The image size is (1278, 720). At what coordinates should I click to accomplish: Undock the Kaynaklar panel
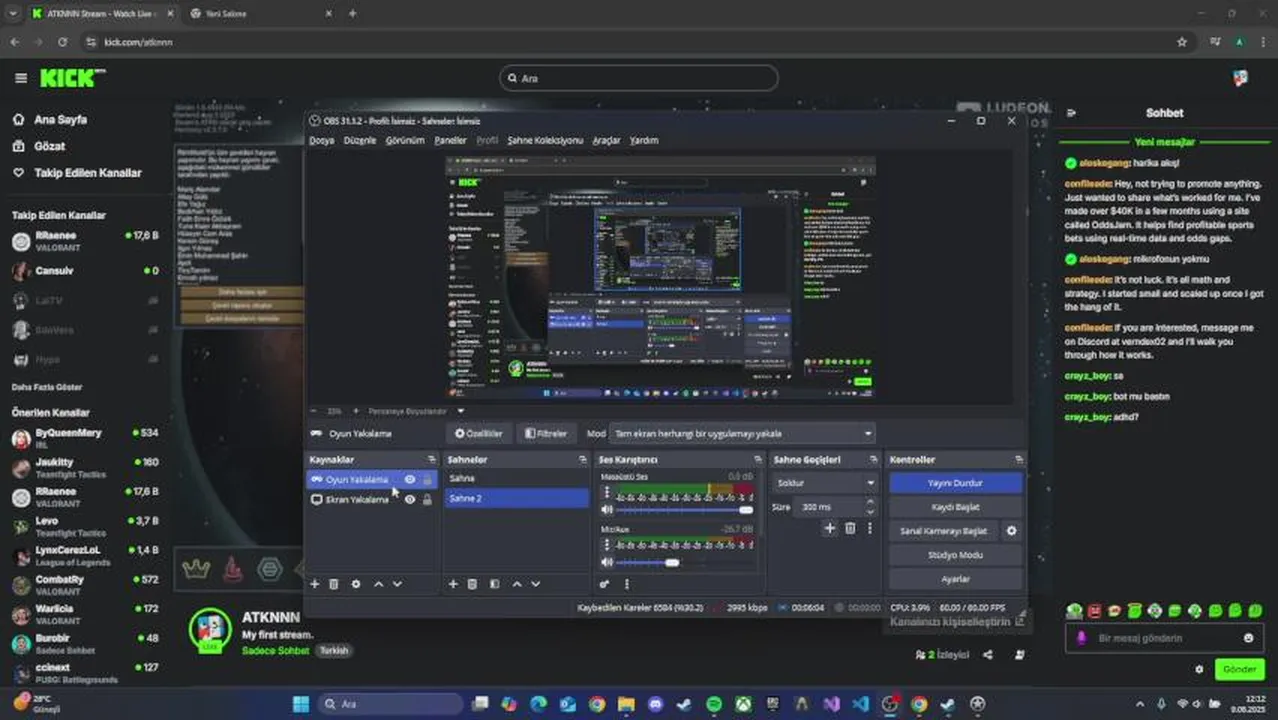[431, 460]
